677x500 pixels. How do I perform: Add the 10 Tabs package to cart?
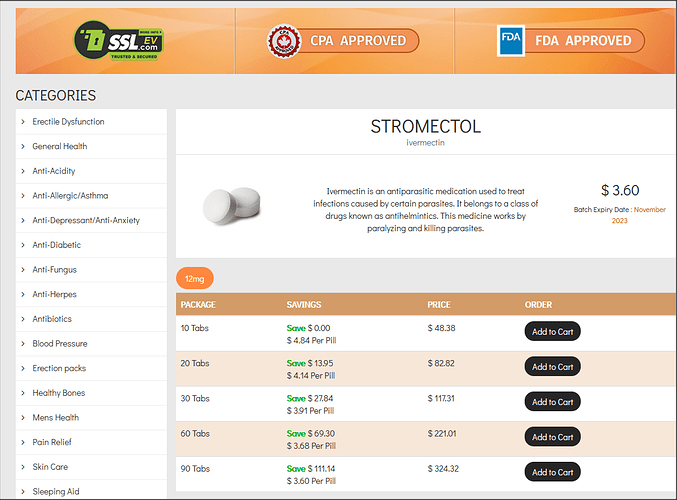coord(552,332)
